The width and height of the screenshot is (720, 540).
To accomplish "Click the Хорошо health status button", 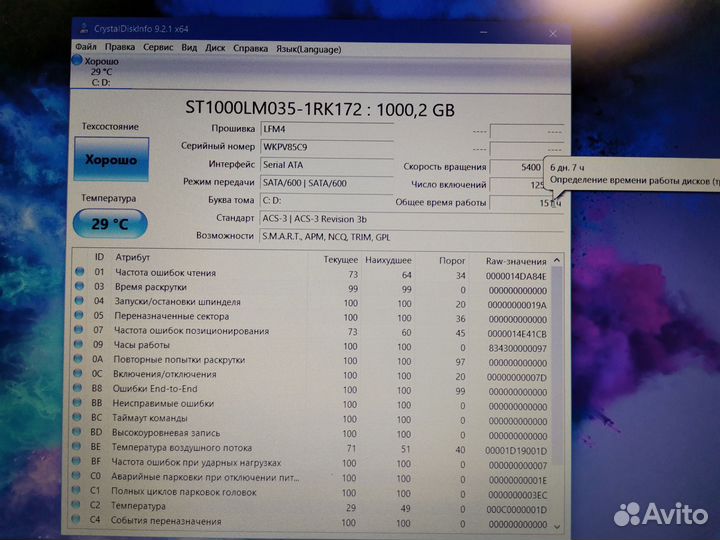I will point(112,159).
